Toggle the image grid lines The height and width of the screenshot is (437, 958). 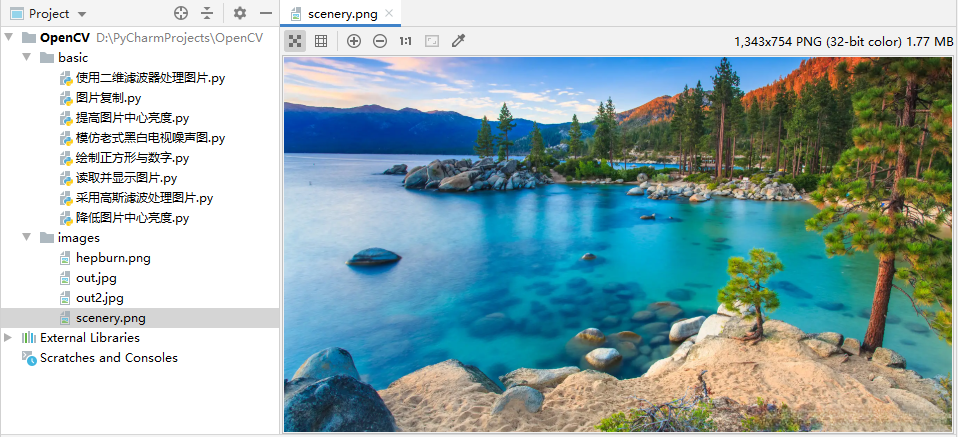pyautogui.click(x=321, y=41)
